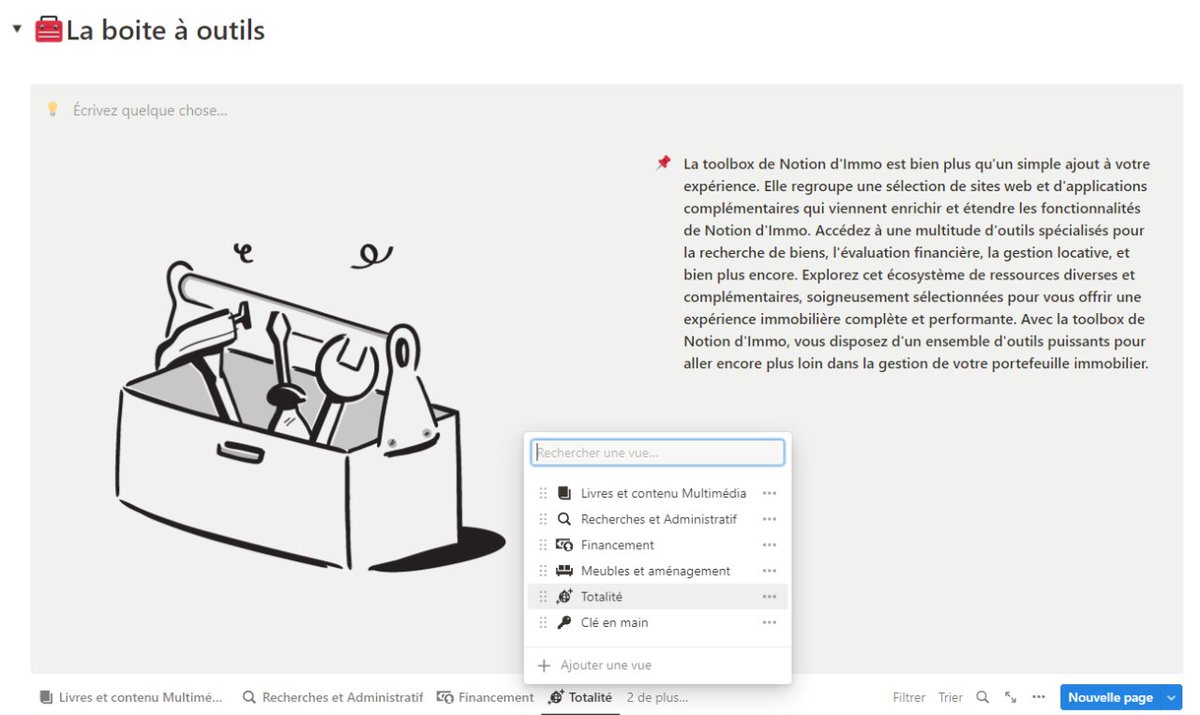Open options menu for Recherches et Administratif view

point(769,519)
